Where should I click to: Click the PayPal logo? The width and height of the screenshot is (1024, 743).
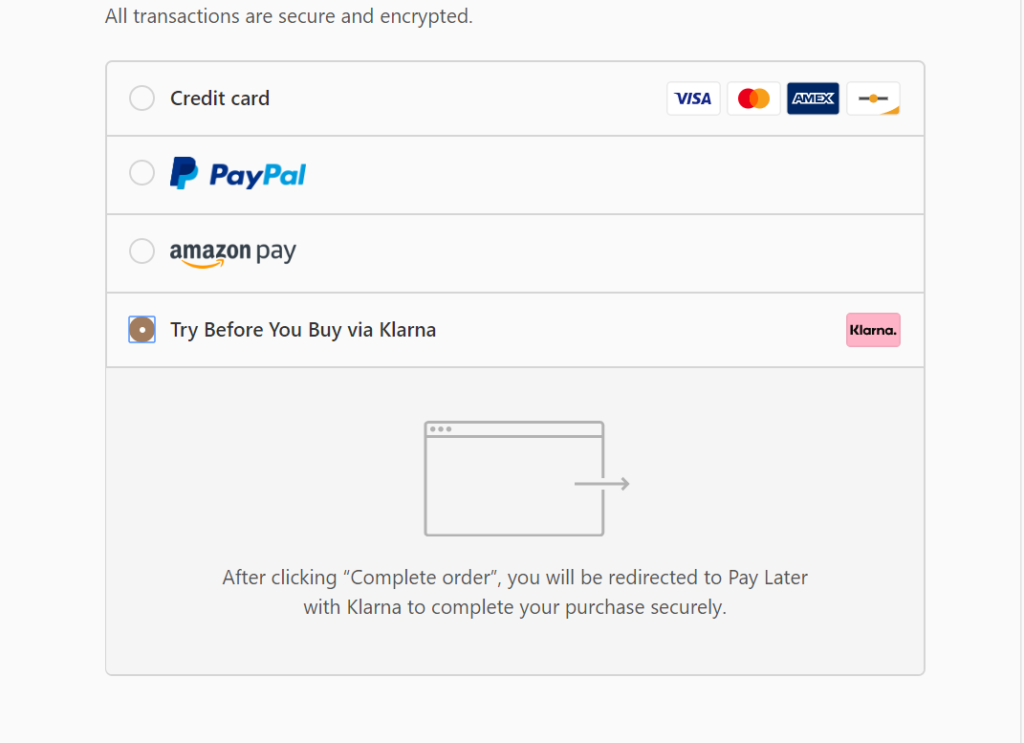(x=238, y=174)
